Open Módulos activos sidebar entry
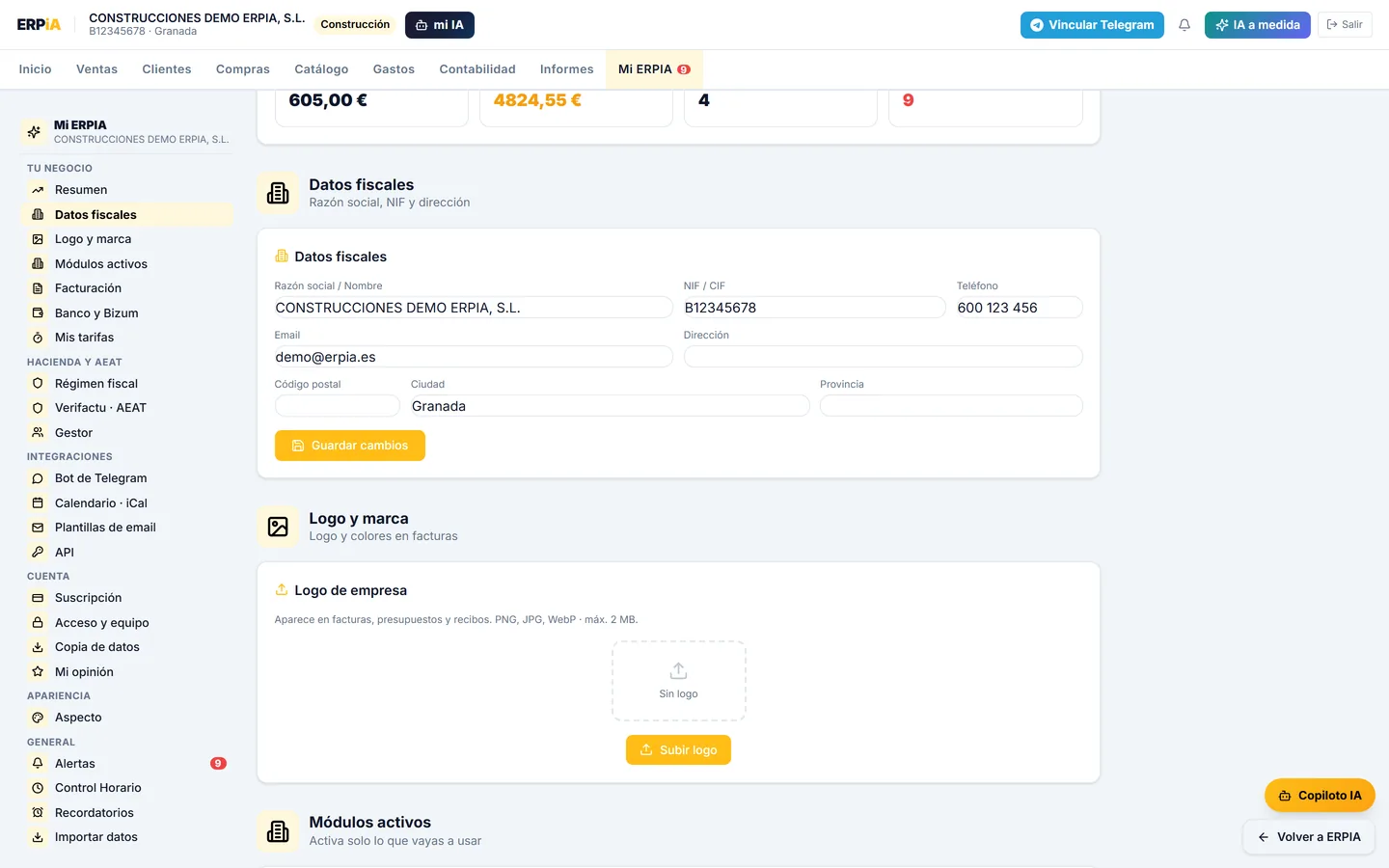The width and height of the screenshot is (1389, 868). pos(126,264)
